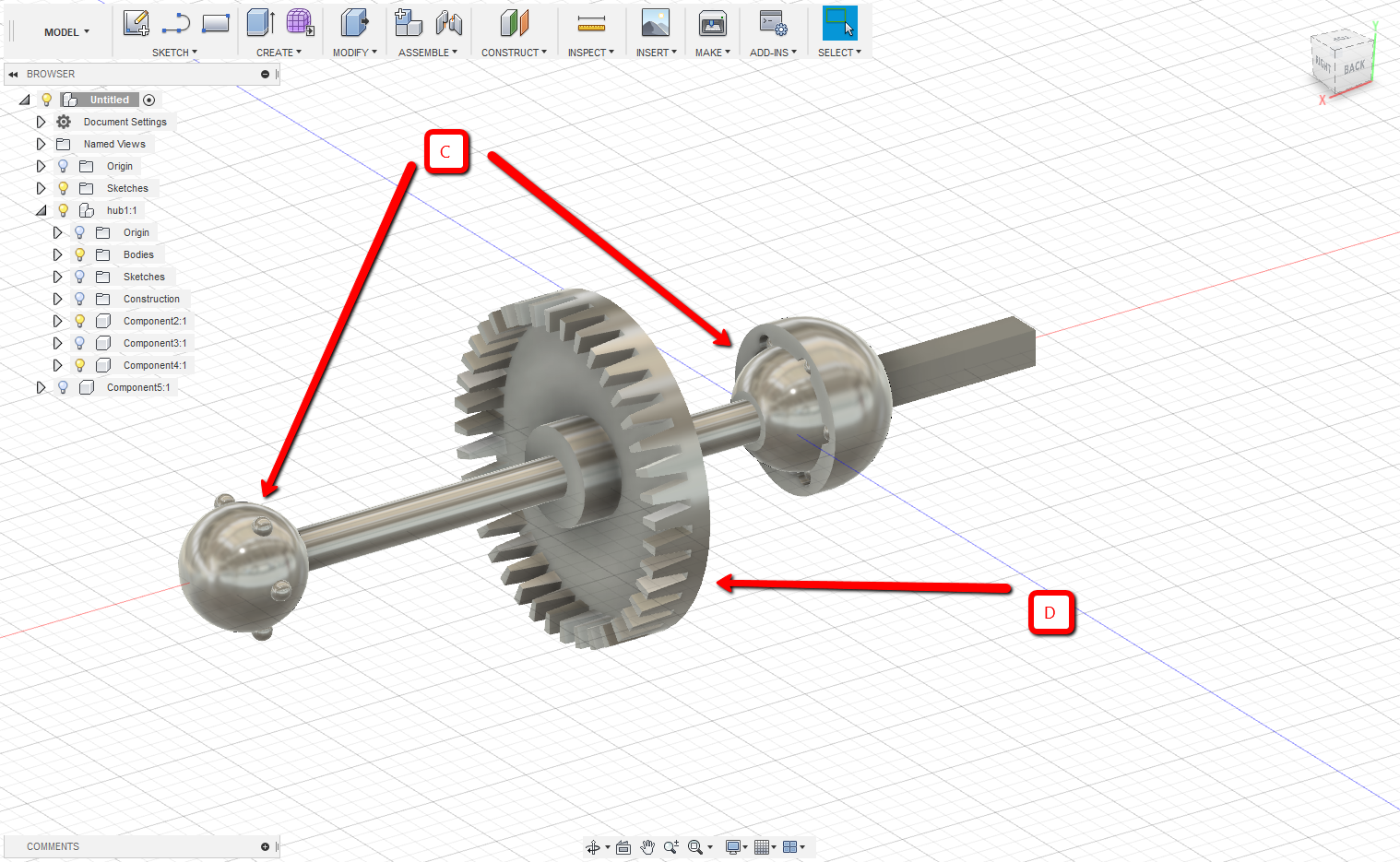1400x862 pixels.
Task: Click the New Component assemble icon
Action: pyautogui.click(x=408, y=23)
